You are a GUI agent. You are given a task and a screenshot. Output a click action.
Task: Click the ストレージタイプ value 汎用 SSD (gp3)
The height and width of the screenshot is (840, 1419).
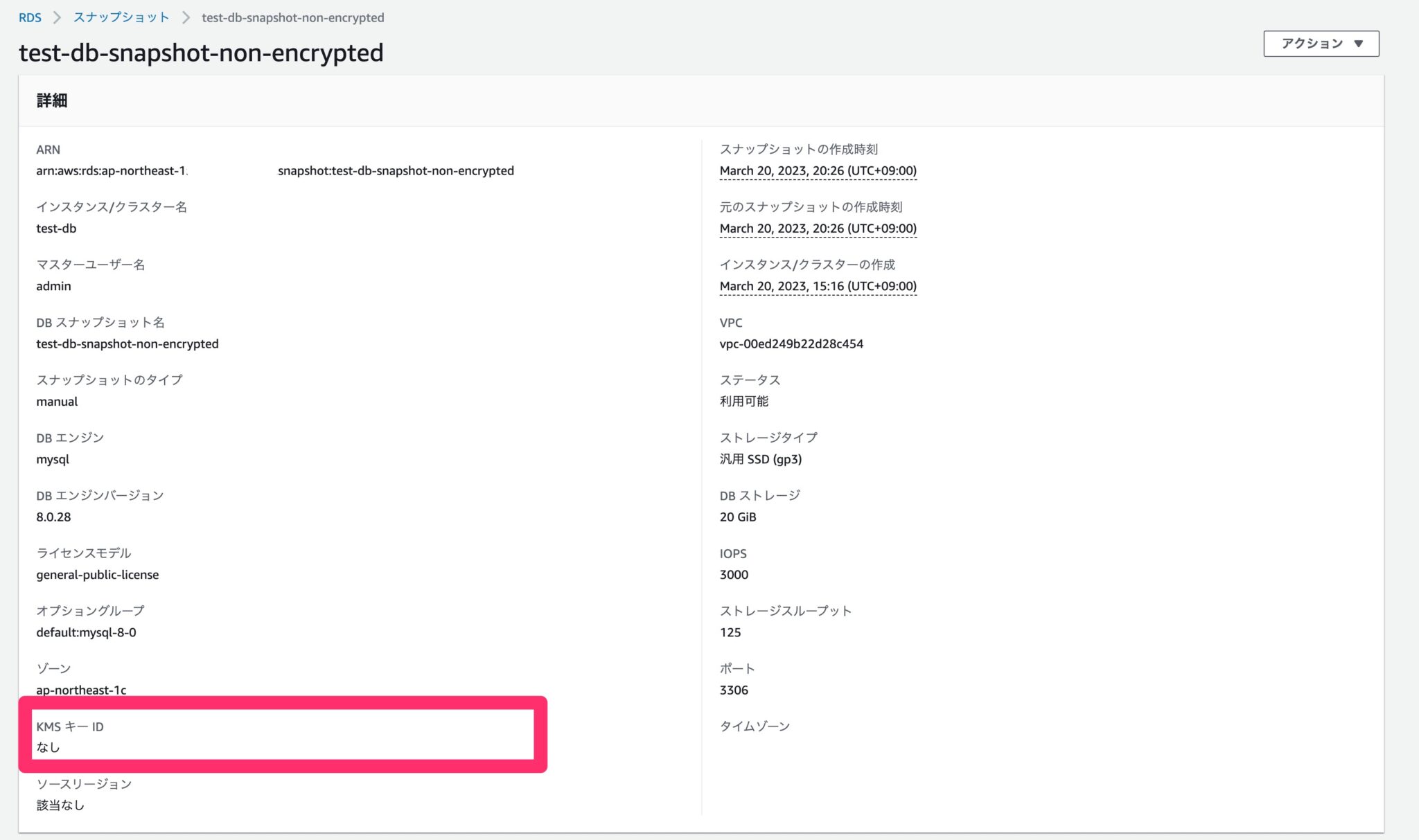[x=759, y=458]
